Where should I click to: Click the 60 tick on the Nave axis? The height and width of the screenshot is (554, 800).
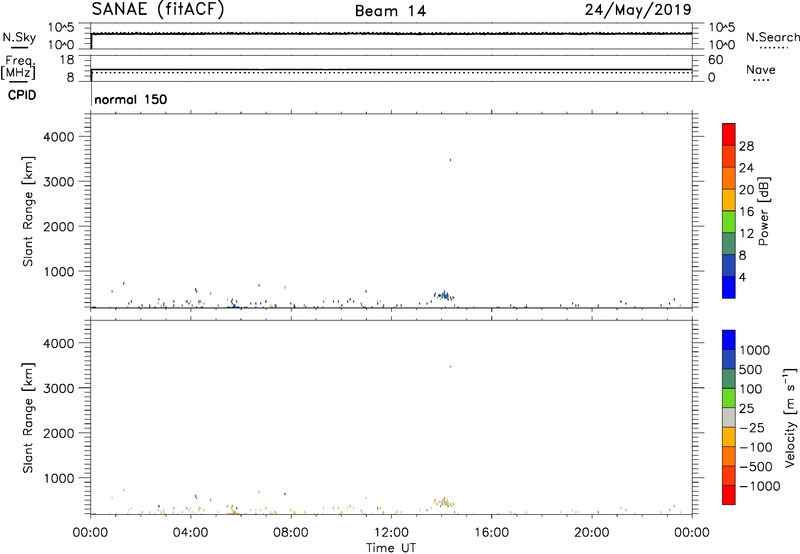point(715,60)
